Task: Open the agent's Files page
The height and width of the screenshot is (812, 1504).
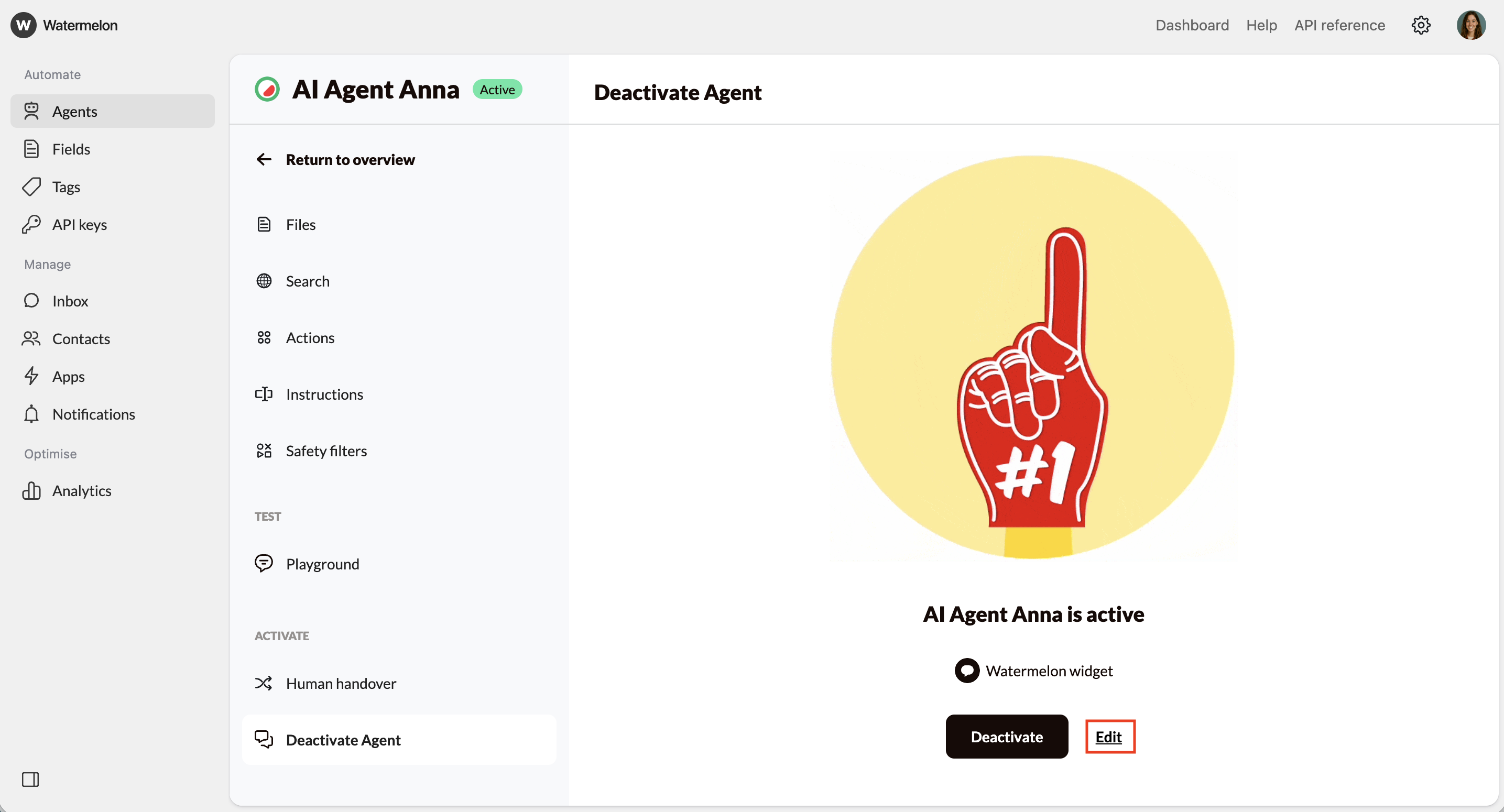Action: (301, 224)
